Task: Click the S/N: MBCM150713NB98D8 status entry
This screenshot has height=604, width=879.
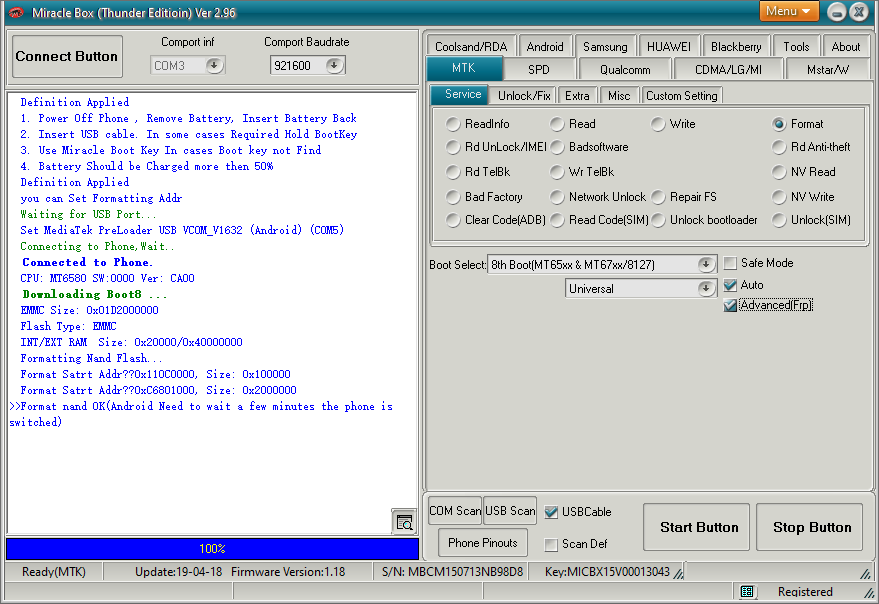Action: pyautogui.click(x=452, y=571)
